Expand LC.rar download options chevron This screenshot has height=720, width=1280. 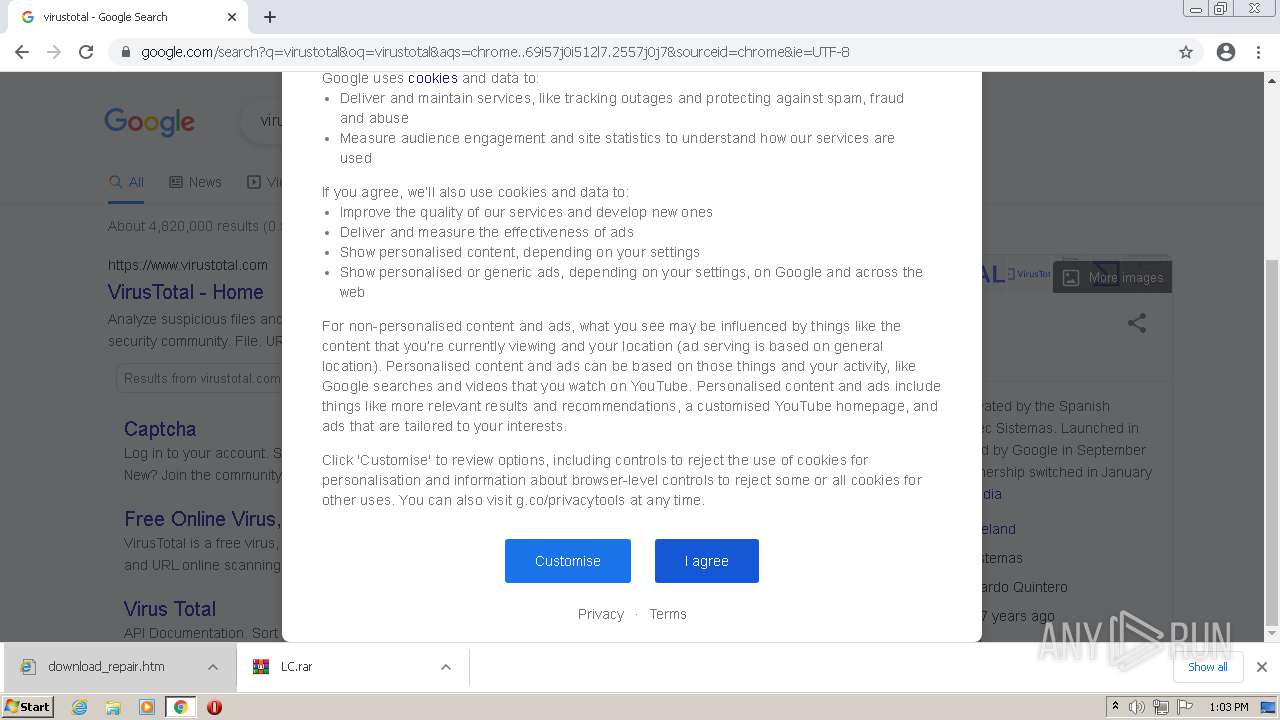[446, 667]
